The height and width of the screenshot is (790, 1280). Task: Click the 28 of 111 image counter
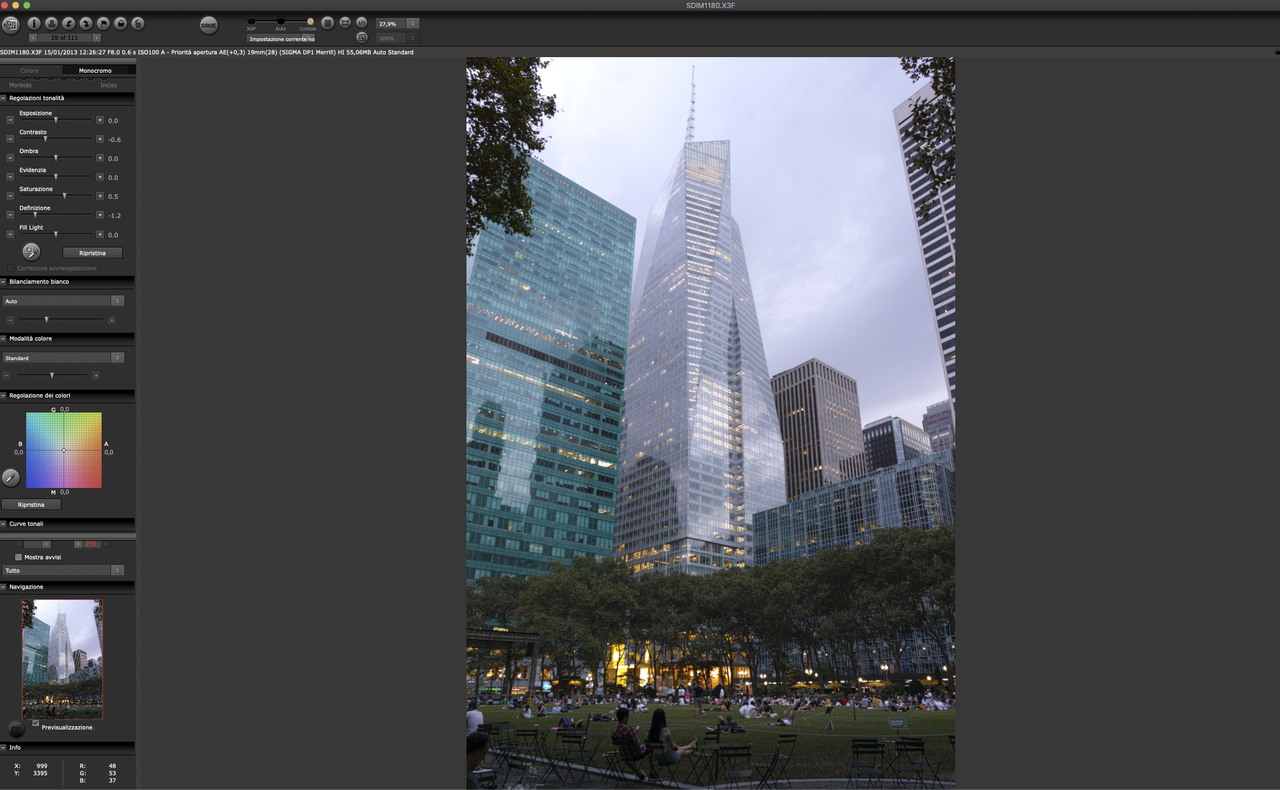[65, 38]
